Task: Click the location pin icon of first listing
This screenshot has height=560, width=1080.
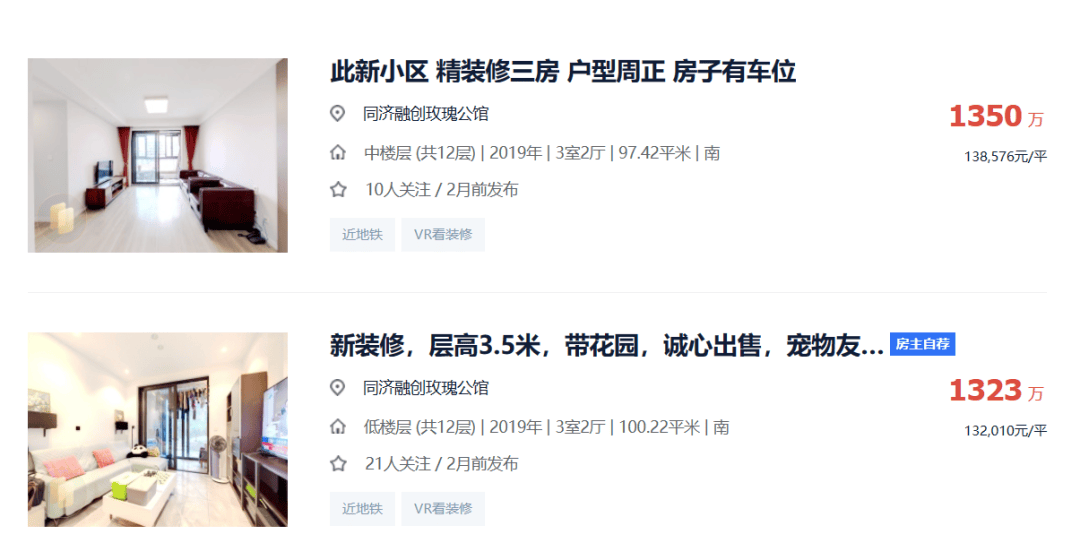Action: [338, 114]
